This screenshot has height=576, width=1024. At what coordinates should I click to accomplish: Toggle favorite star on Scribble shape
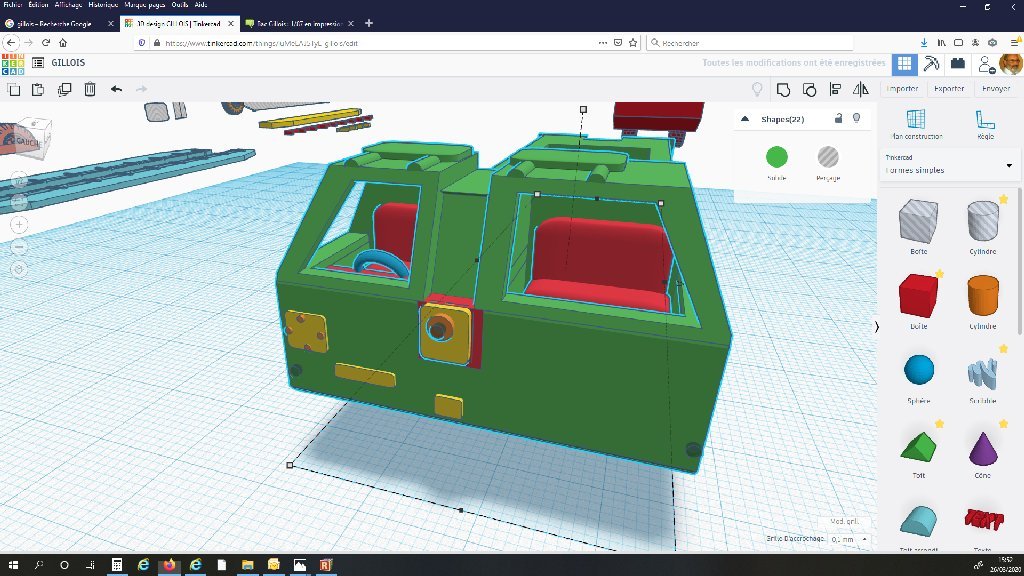point(1003,349)
